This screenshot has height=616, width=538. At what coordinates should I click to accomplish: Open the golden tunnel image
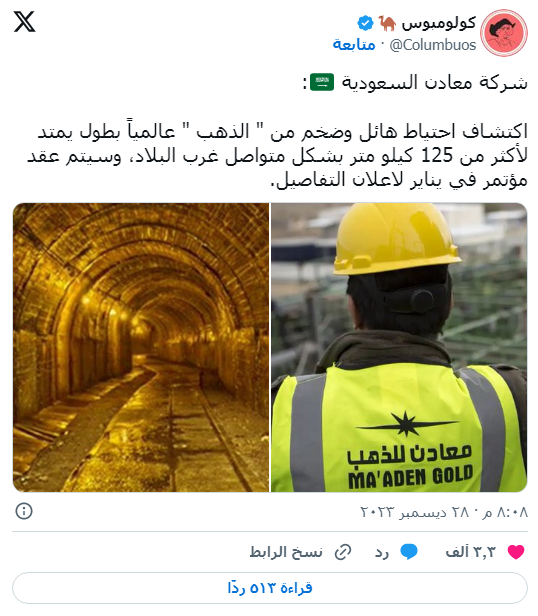tap(141, 347)
